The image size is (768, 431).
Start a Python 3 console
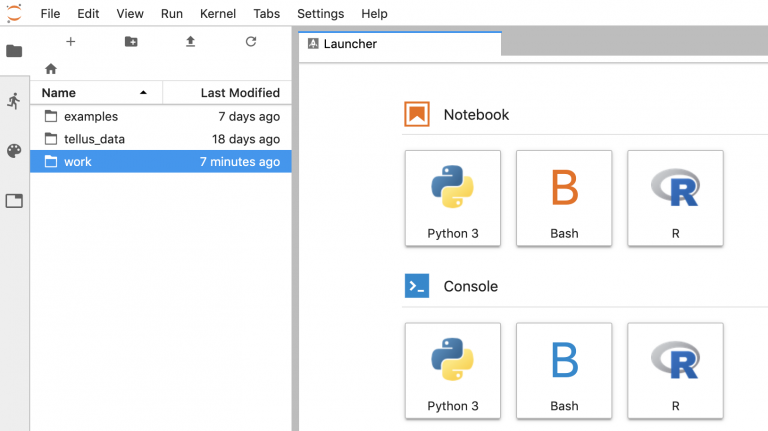pyautogui.click(x=453, y=371)
